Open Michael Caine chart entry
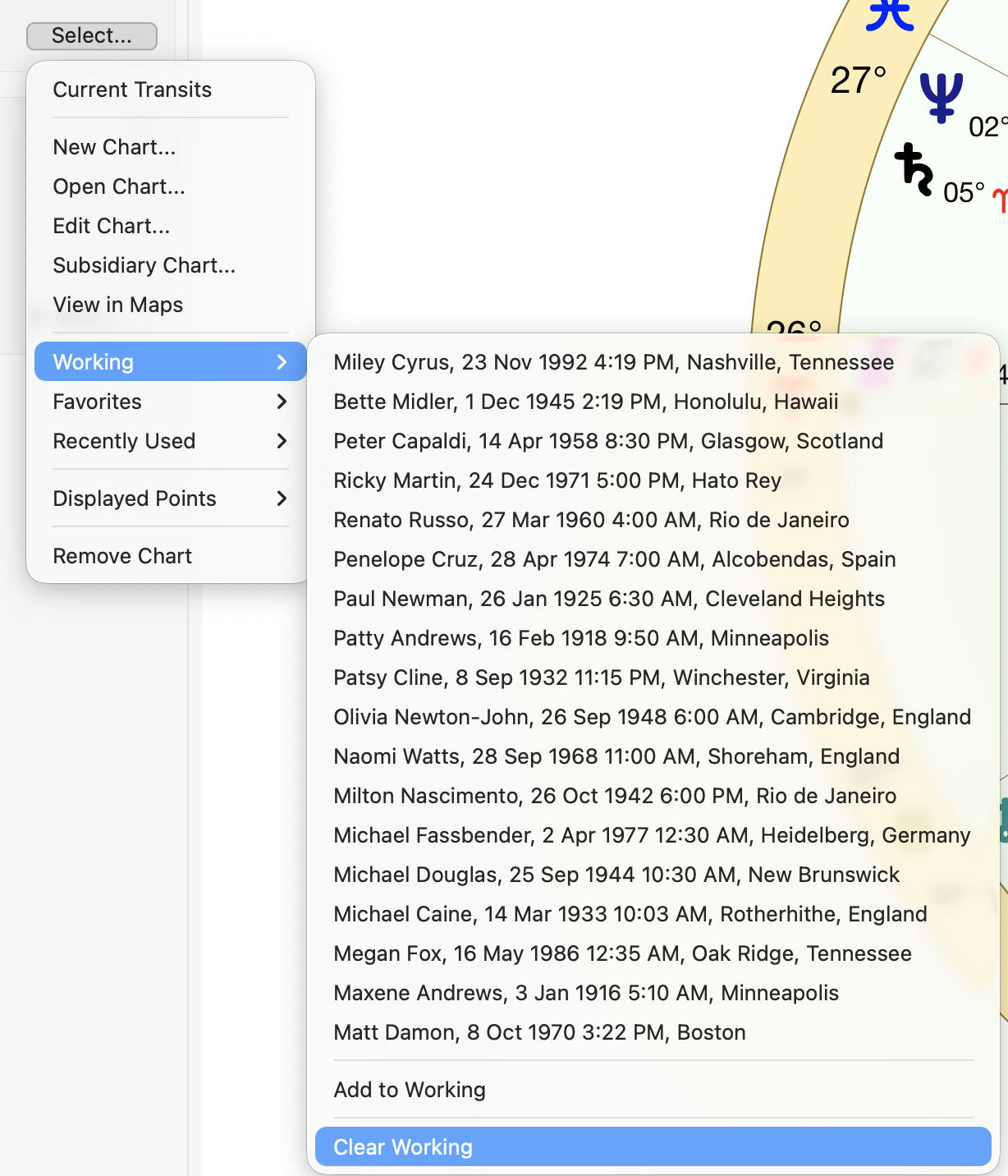 coord(653,914)
